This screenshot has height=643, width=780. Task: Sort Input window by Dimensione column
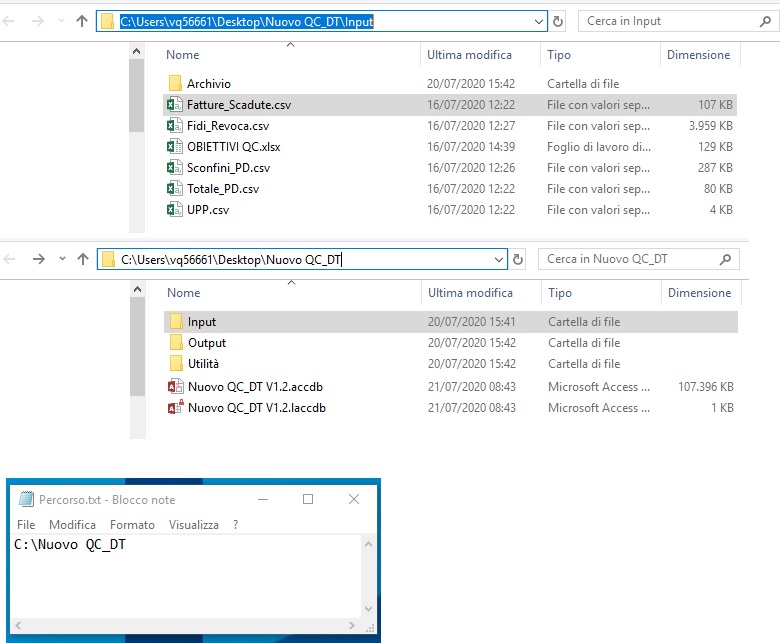coord(698,55)
